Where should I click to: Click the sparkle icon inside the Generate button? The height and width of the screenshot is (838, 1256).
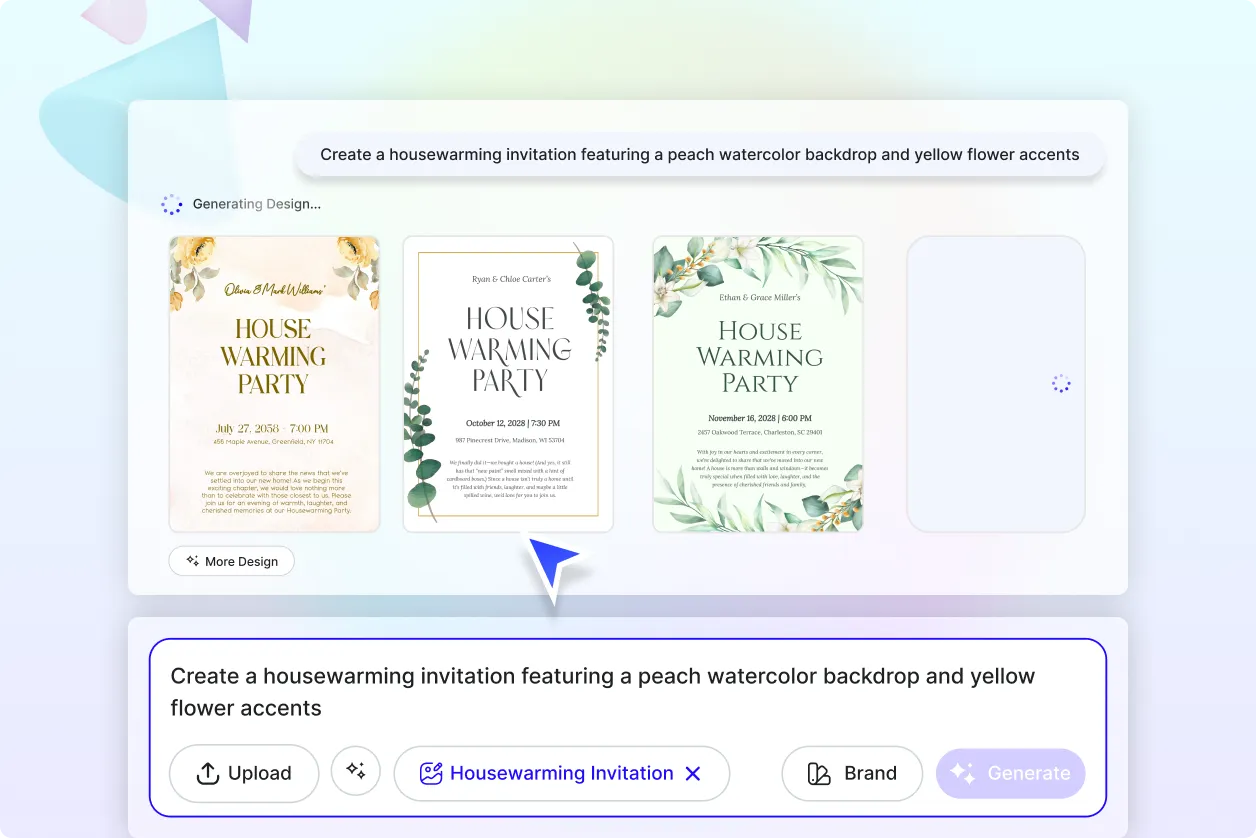click(x=964, y=773)
